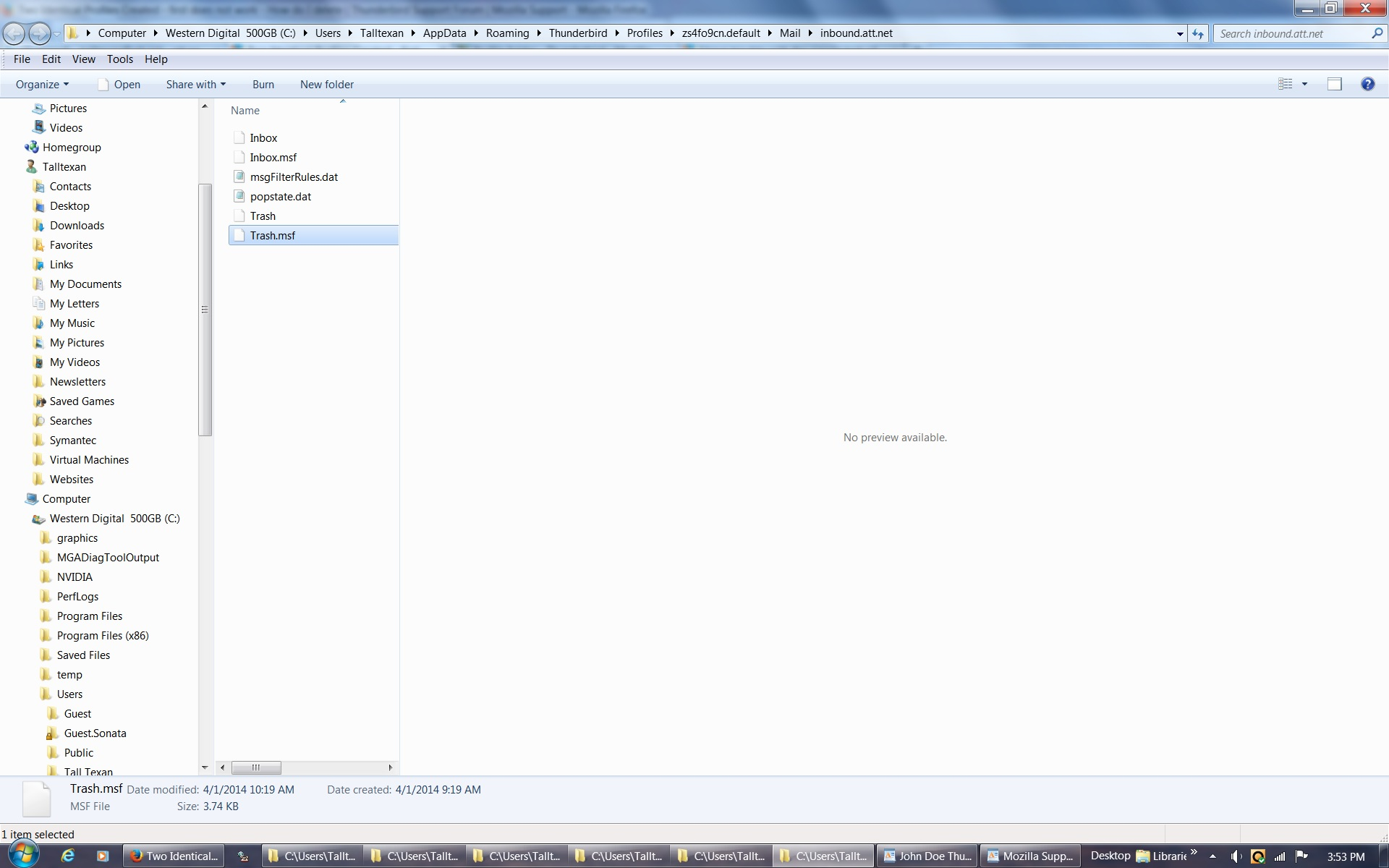
Task: Open the address bar history dropdown
Action: tap(1180, 34)
